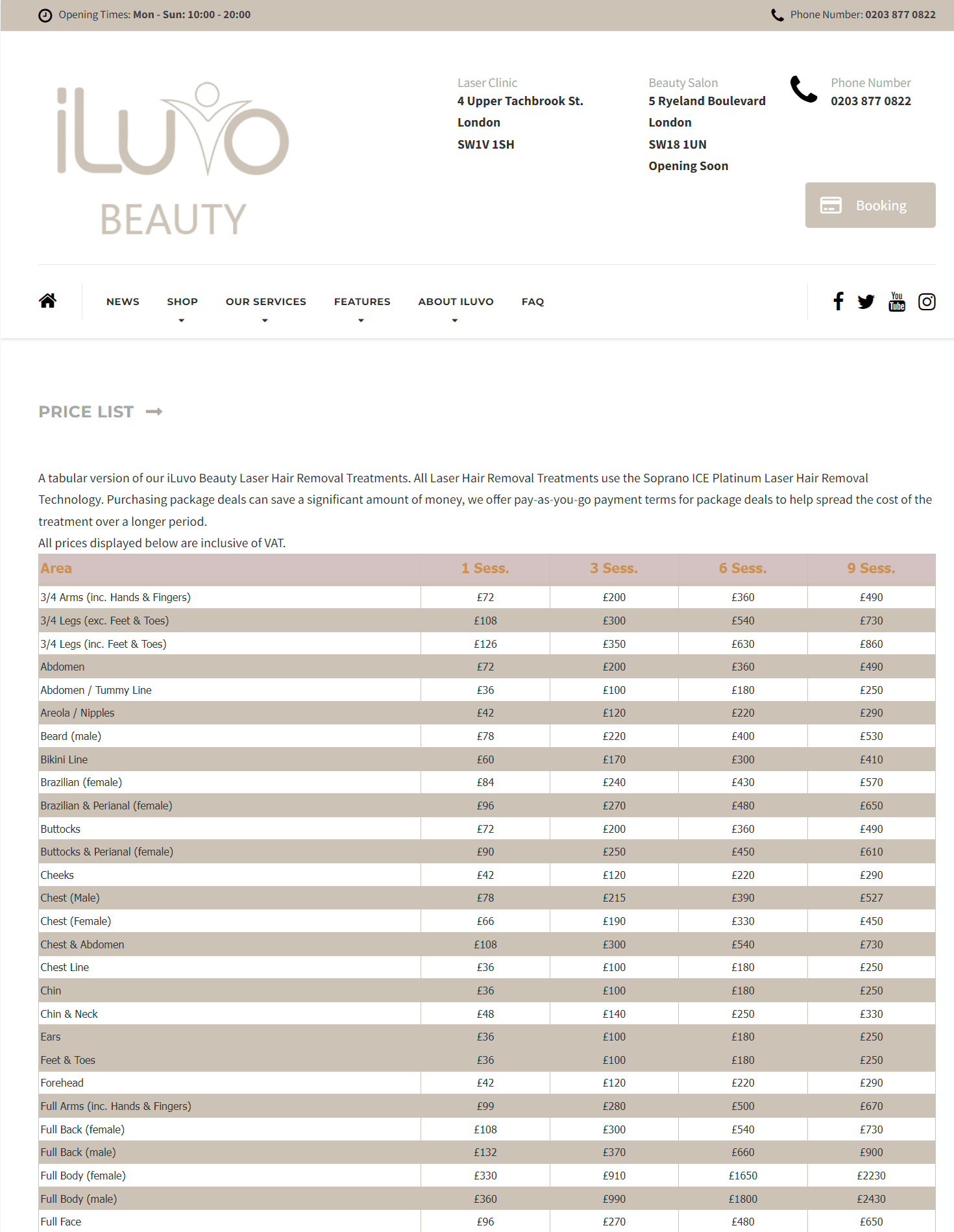Select the Full Arms (inc. Hands & Fingers) row
This screenshot has width=954, height=1232.
487,1106
